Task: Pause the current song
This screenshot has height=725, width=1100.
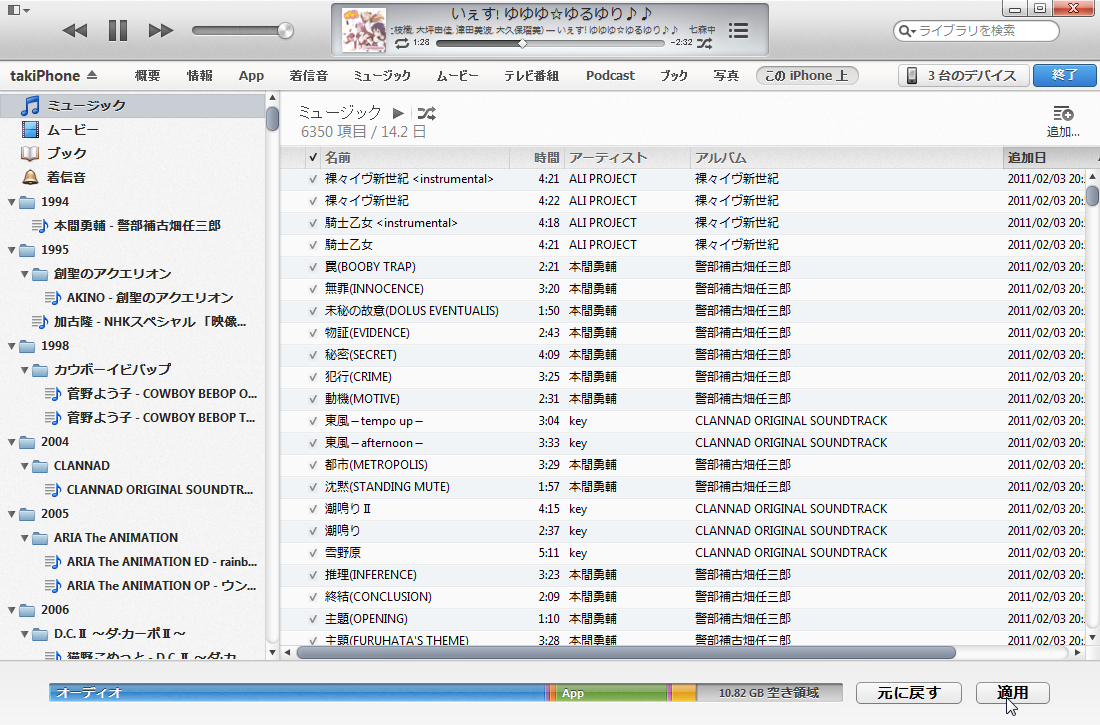Action: click(x=118, y=30)
